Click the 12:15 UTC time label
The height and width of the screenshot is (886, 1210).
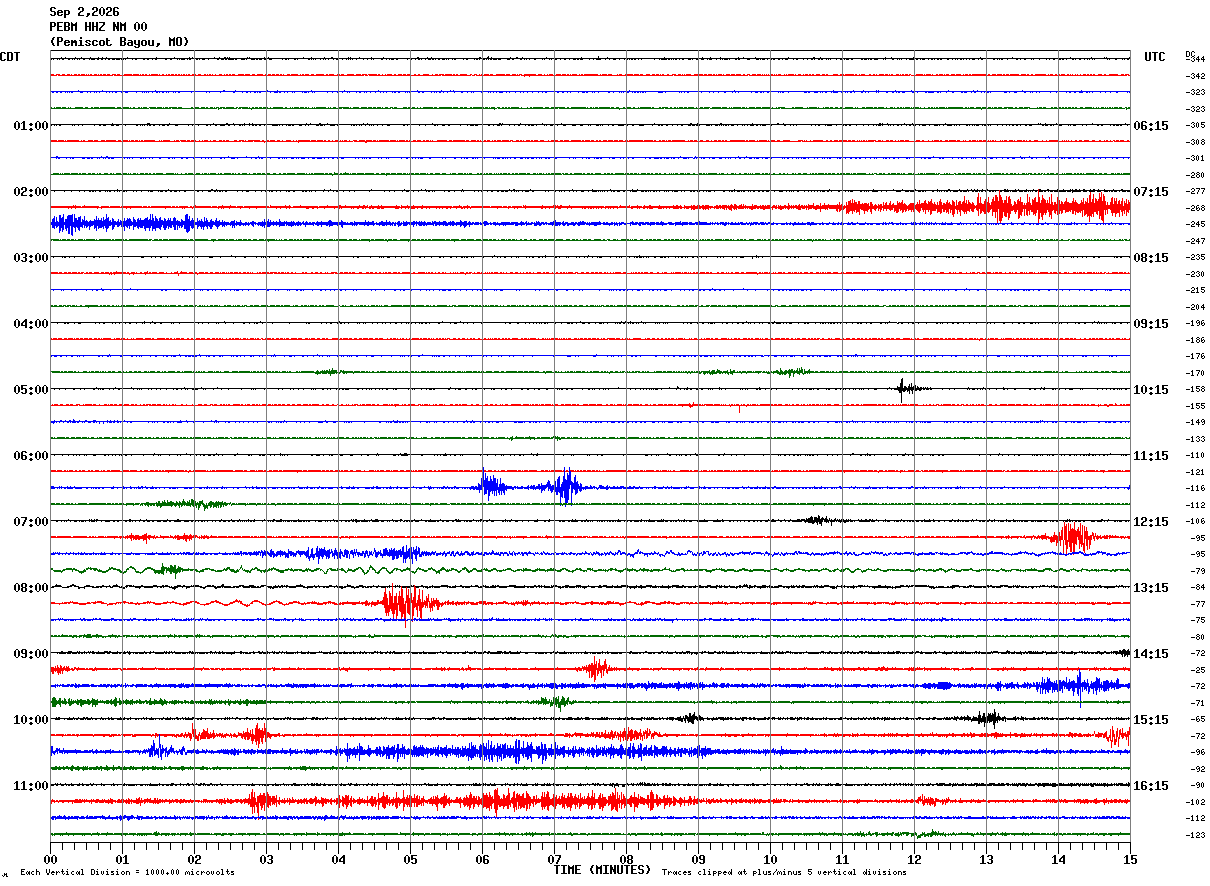coord(1151,522)
